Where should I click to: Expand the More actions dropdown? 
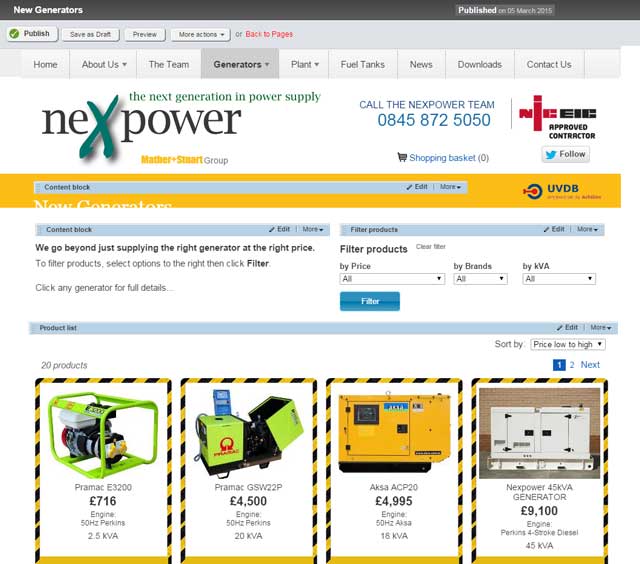click(200, 34)
